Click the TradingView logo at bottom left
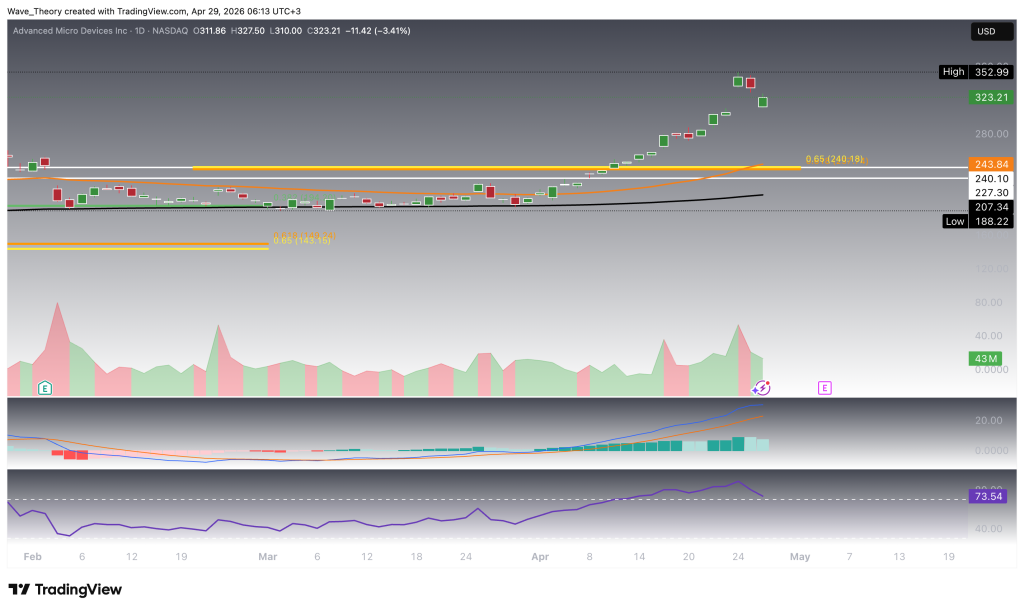 [x=65, y=589]
